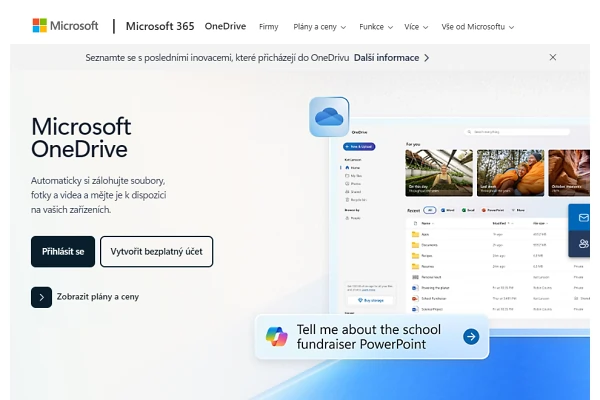Viewport: 600px width, 400px height.
Task: Click the blue arrow send button
Action: [471, 337]
